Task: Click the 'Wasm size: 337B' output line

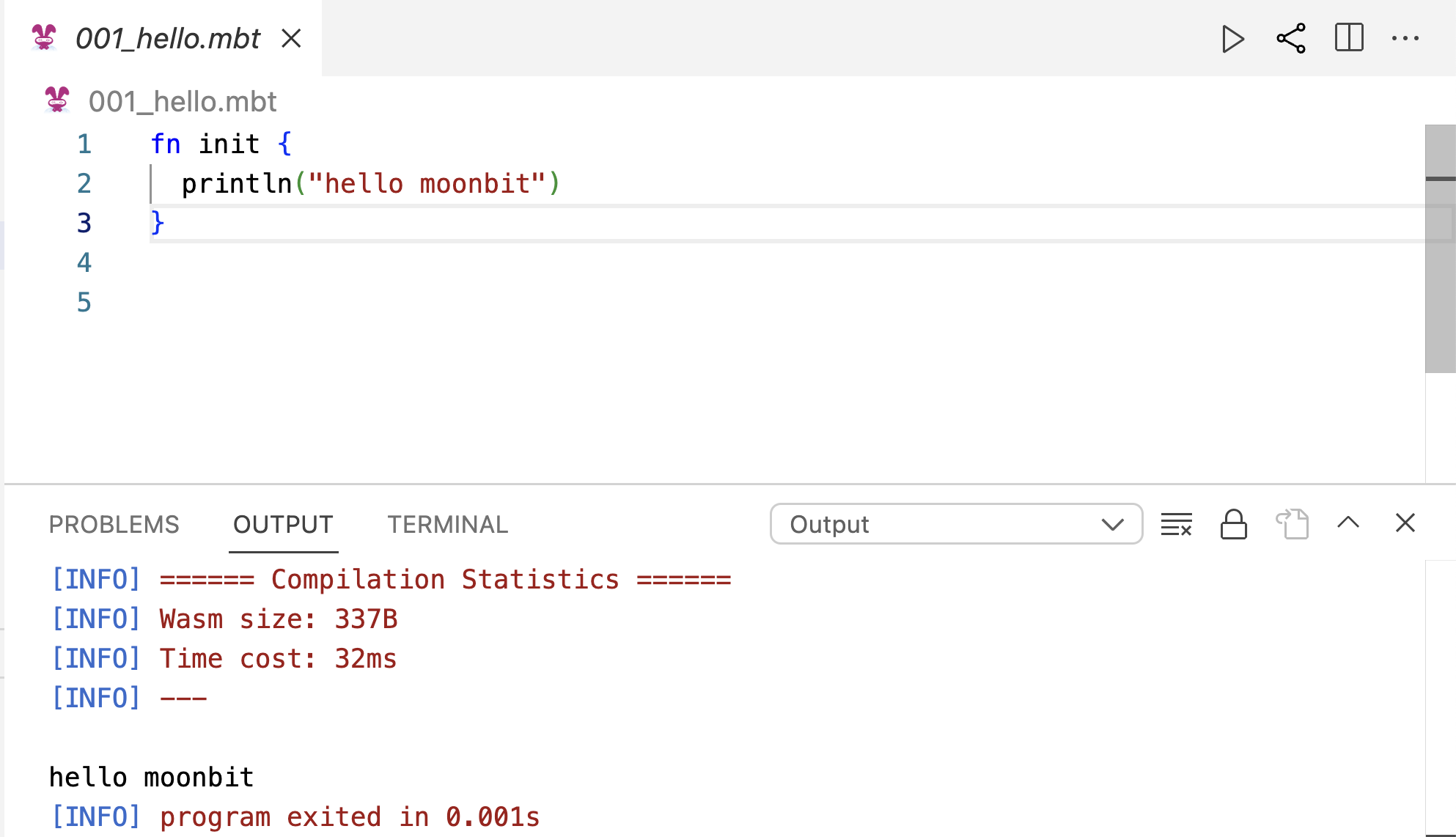Action: [x=224, y=619]
